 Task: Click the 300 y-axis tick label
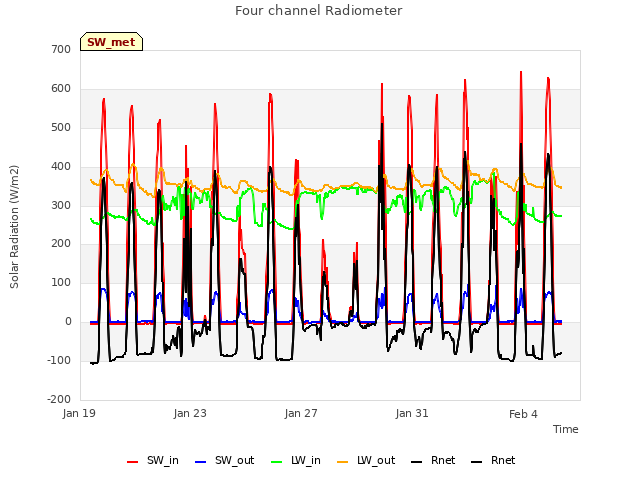pyautogui.click(x=61, y=205)
